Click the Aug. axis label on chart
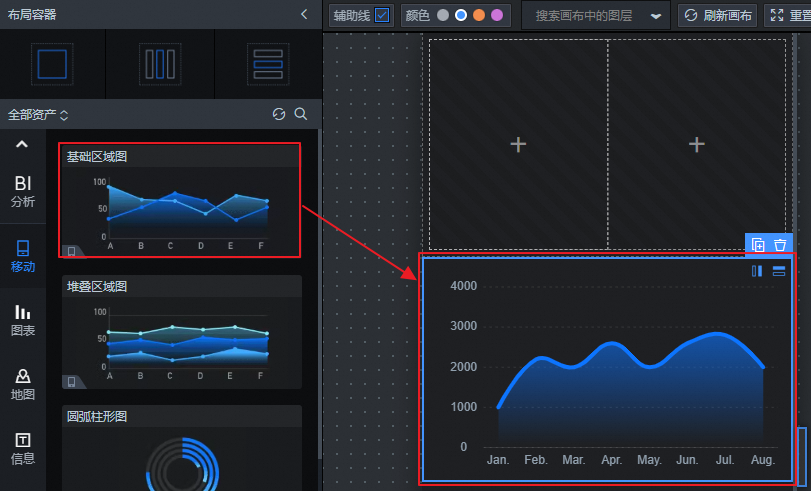811x491 pixels. click(x=763, y=460)
